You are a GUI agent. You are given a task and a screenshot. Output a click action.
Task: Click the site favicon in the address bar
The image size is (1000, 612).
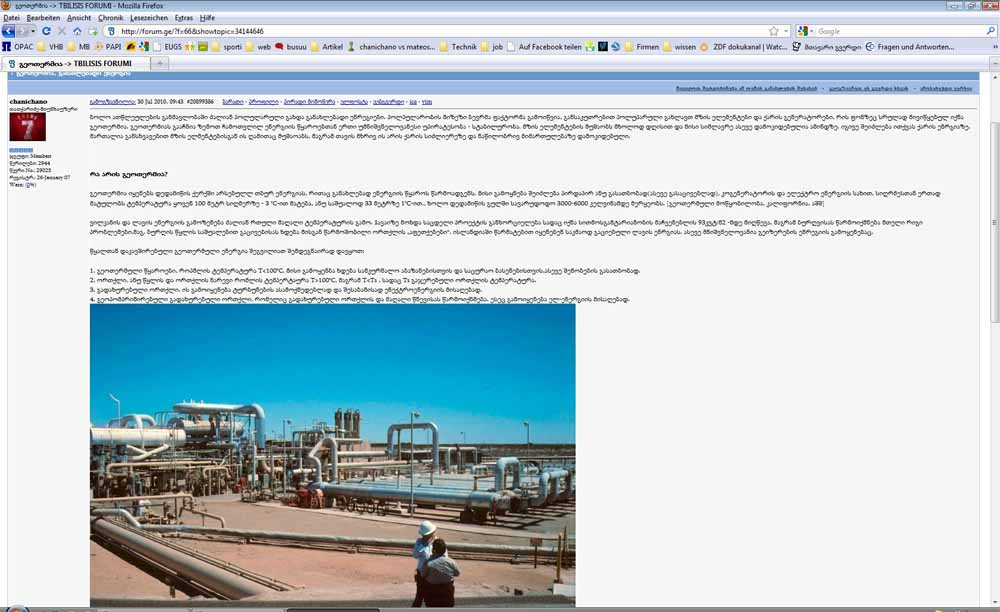tap(109, 31)
